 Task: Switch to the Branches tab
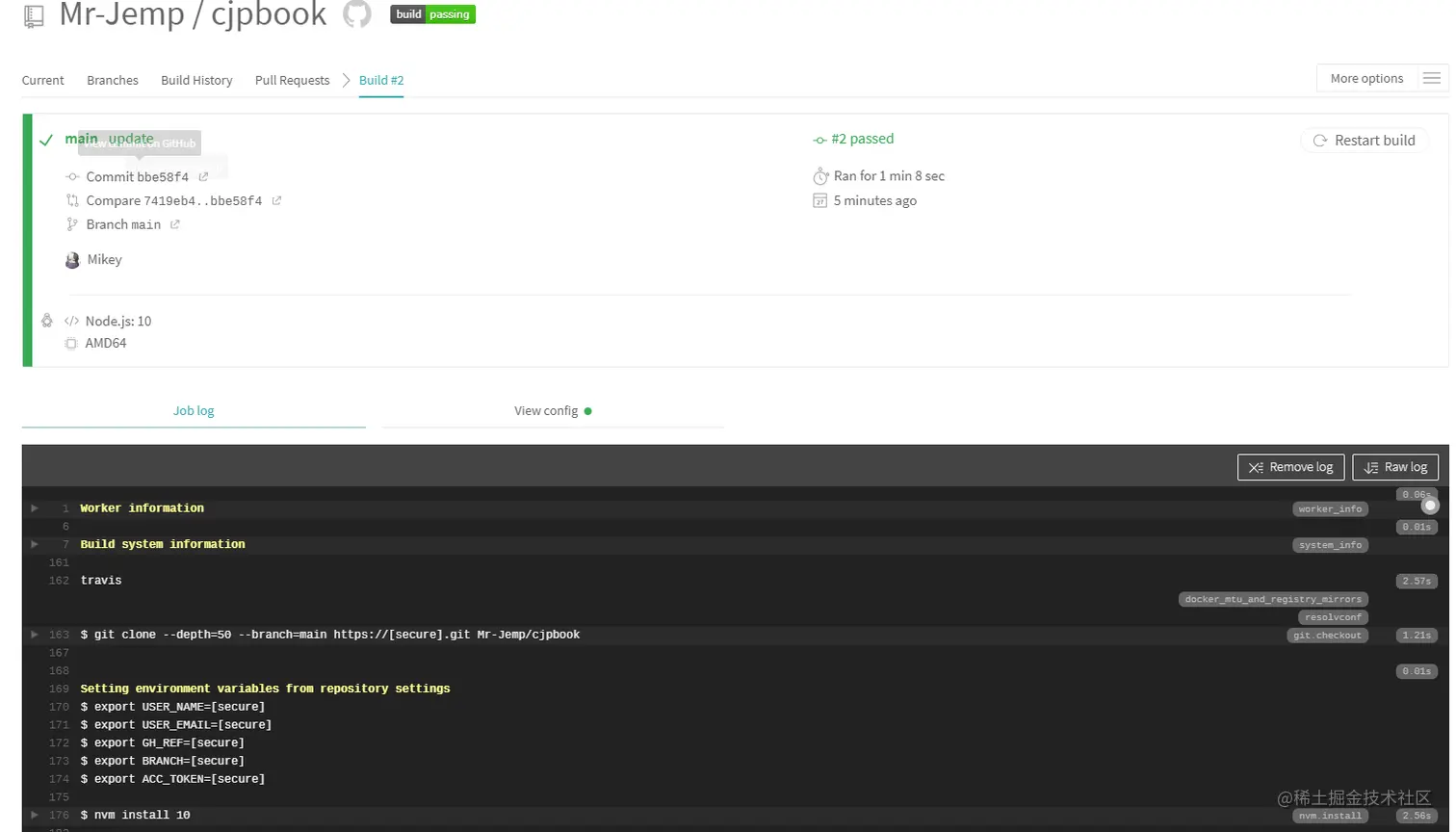pyautogui.click(x=113, y=80)
